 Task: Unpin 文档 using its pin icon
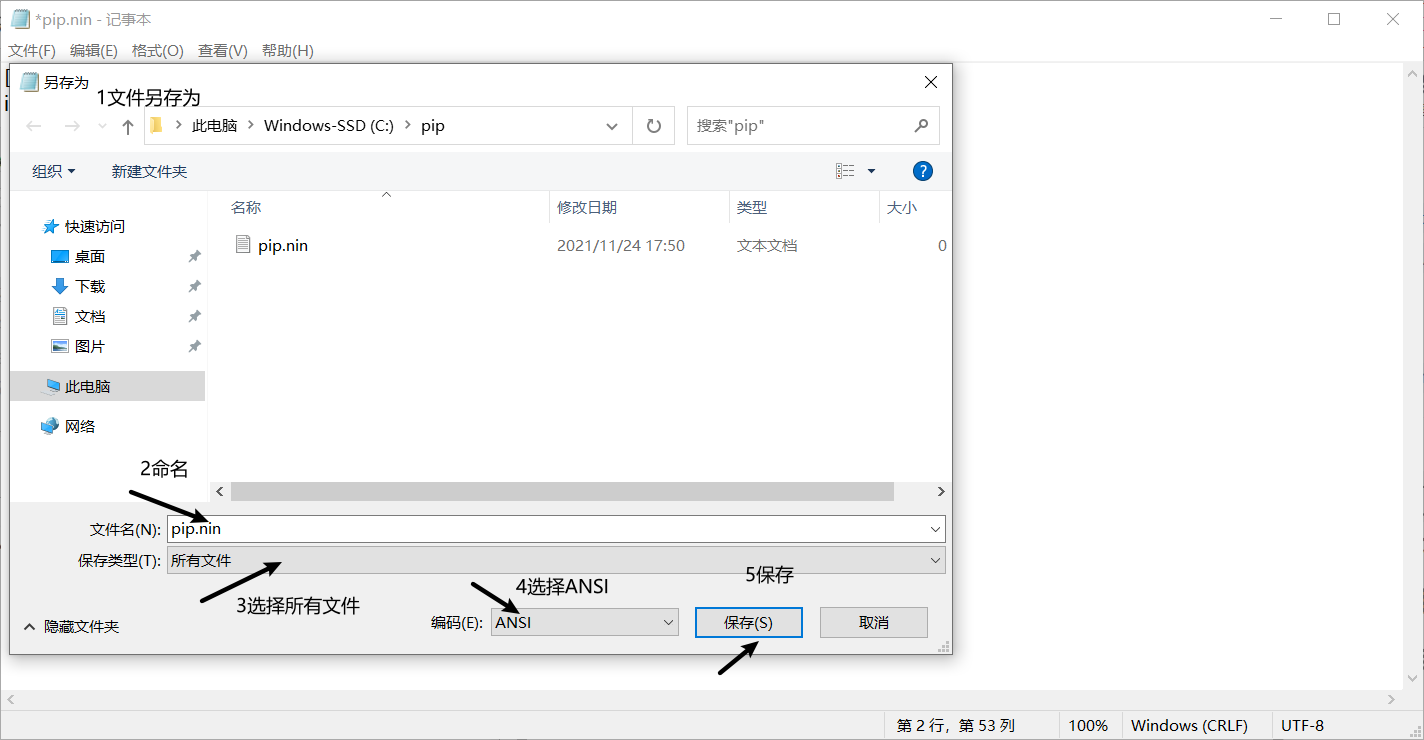(x=195, y=317)
